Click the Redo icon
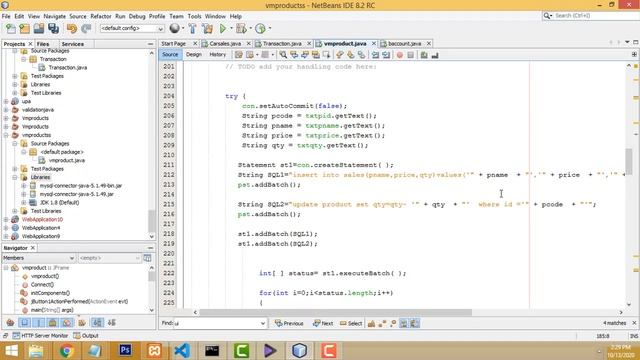This screenshot has width=640, height=360. pos(86,29)
